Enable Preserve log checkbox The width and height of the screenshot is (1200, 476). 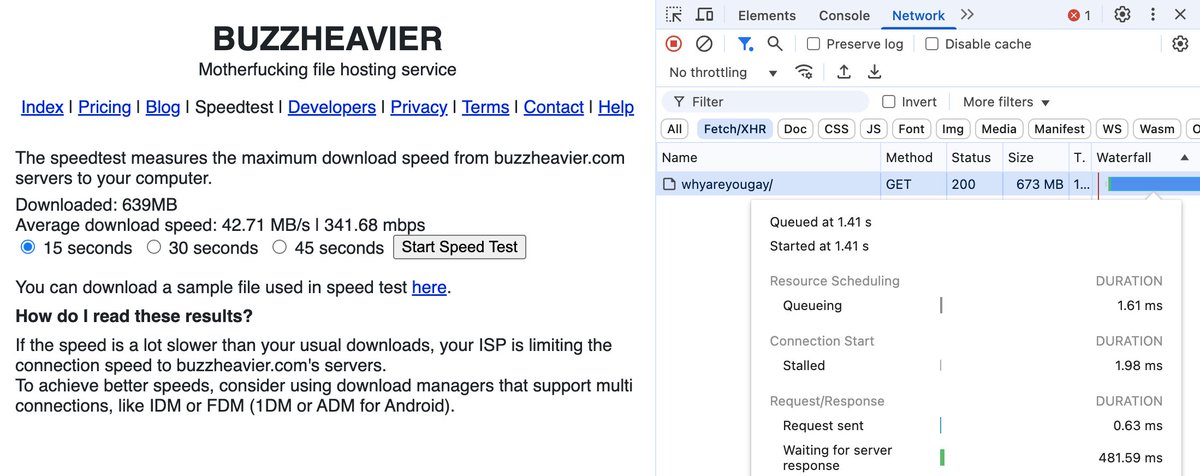click(814, 44)
